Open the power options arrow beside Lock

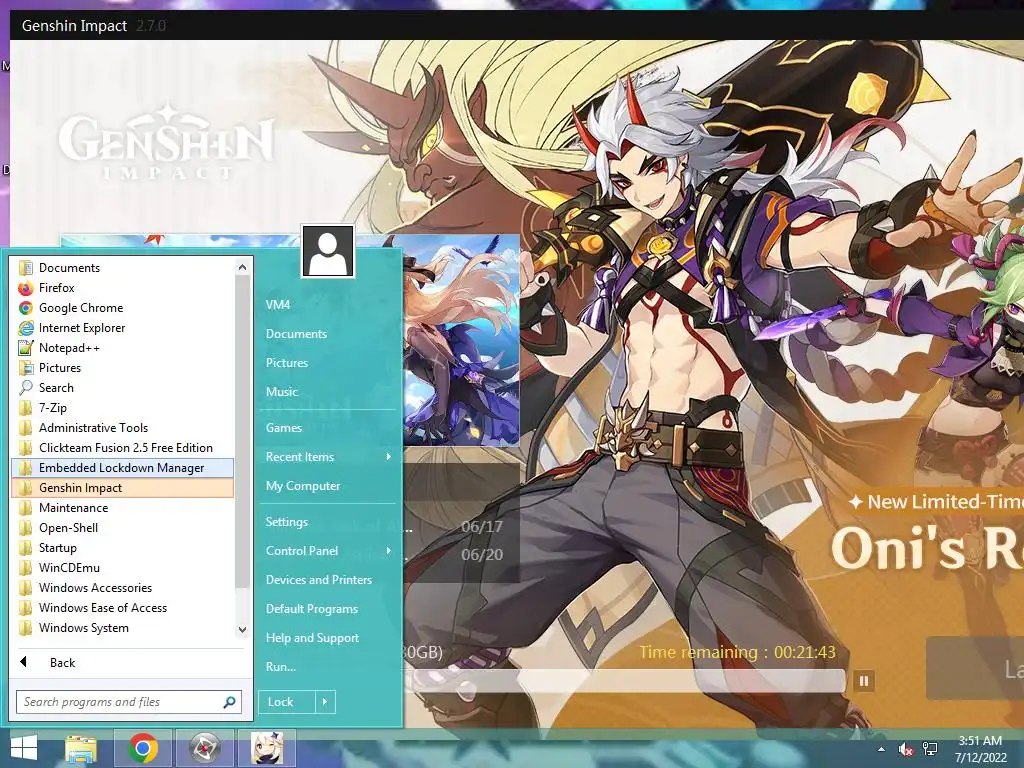(325, 702)
